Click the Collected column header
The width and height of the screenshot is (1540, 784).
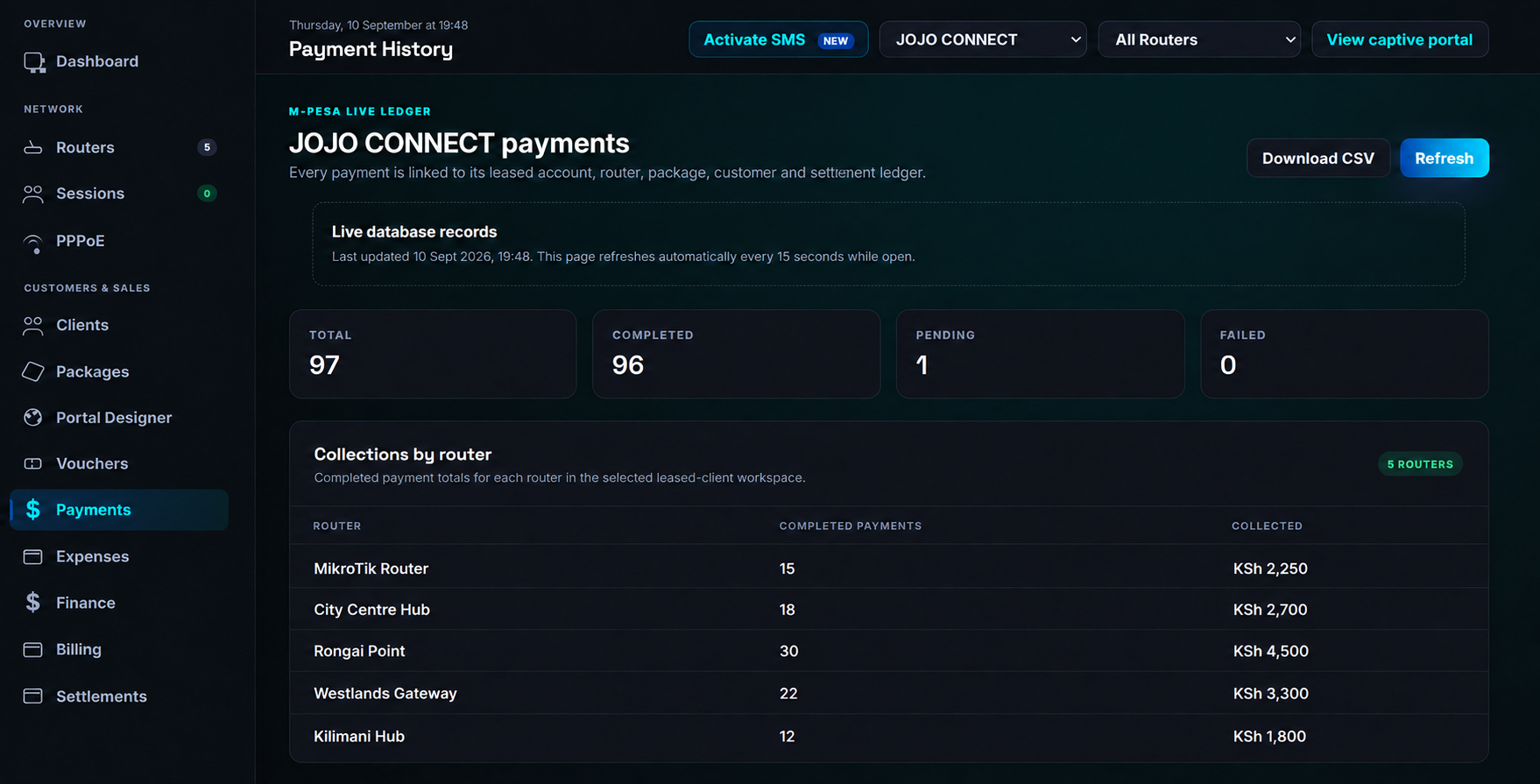[x=1267, y=526]
